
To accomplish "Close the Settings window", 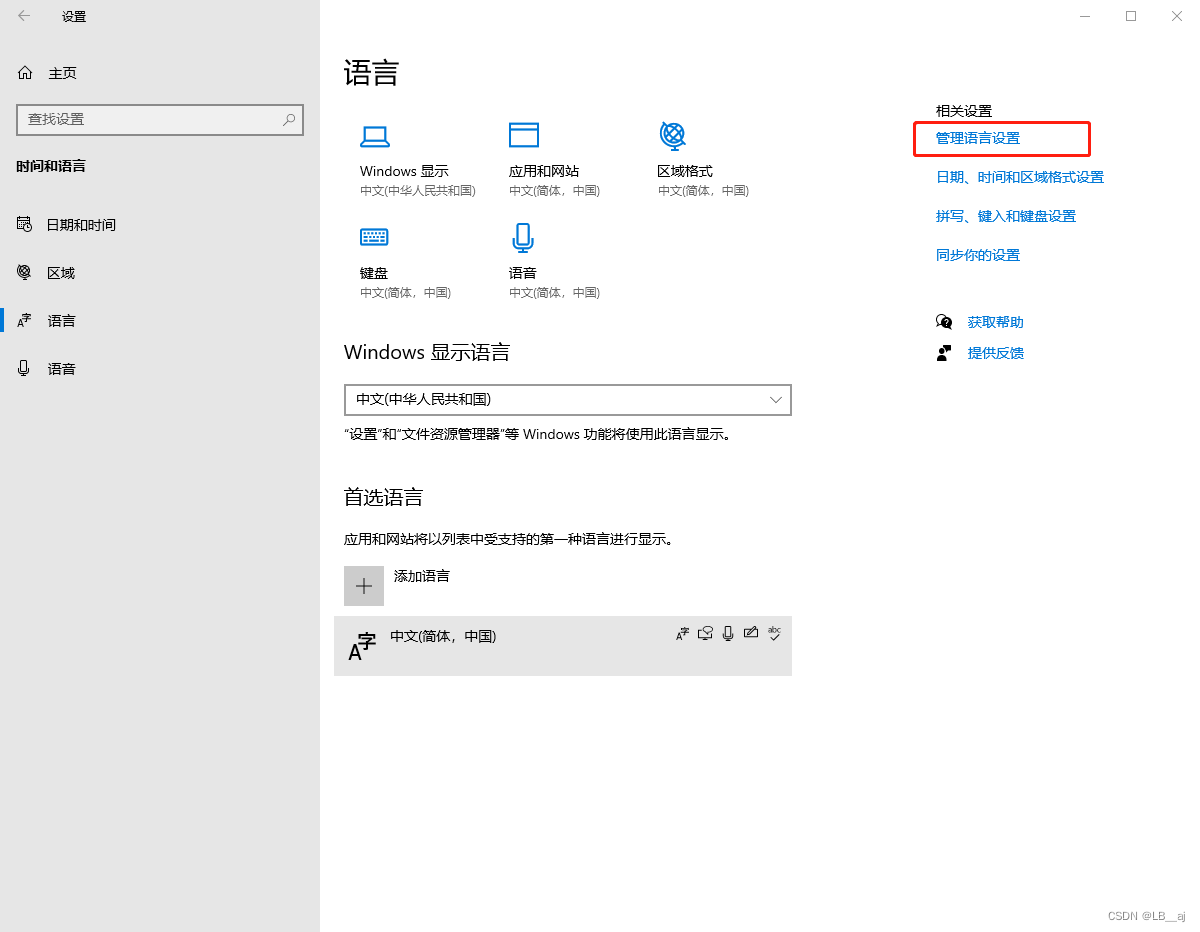I will (1177, 16).
